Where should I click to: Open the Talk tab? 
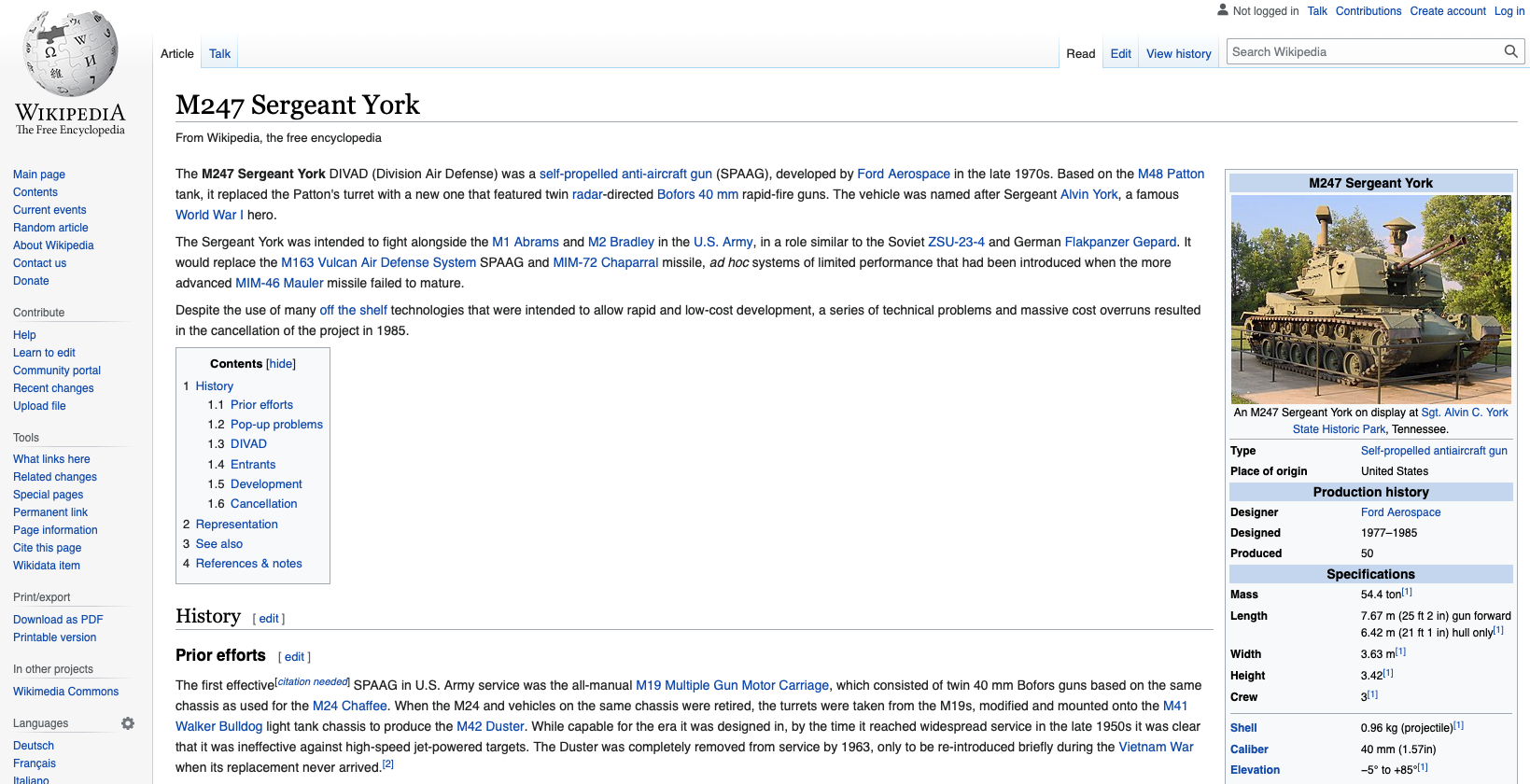(x=219, y=54)
